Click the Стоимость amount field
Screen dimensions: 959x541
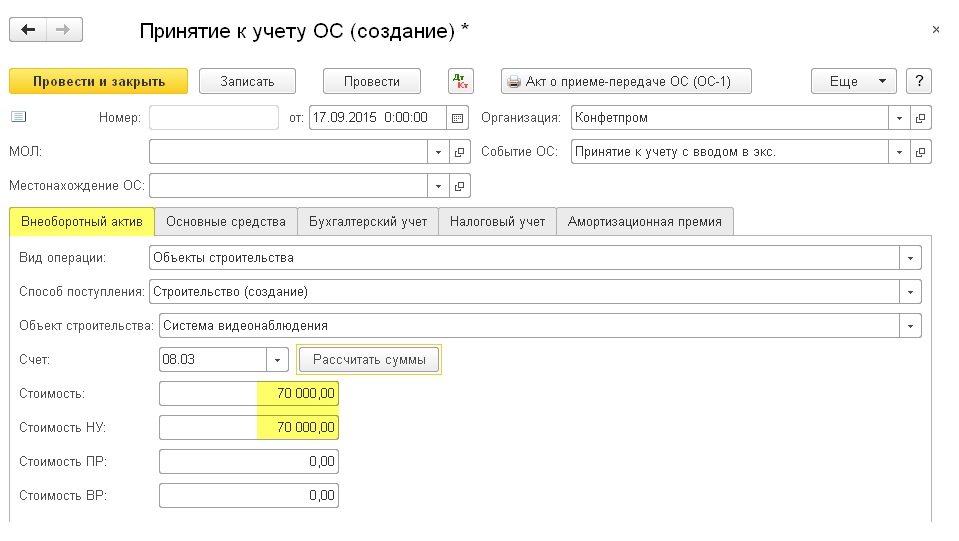(x=249, y=394)
